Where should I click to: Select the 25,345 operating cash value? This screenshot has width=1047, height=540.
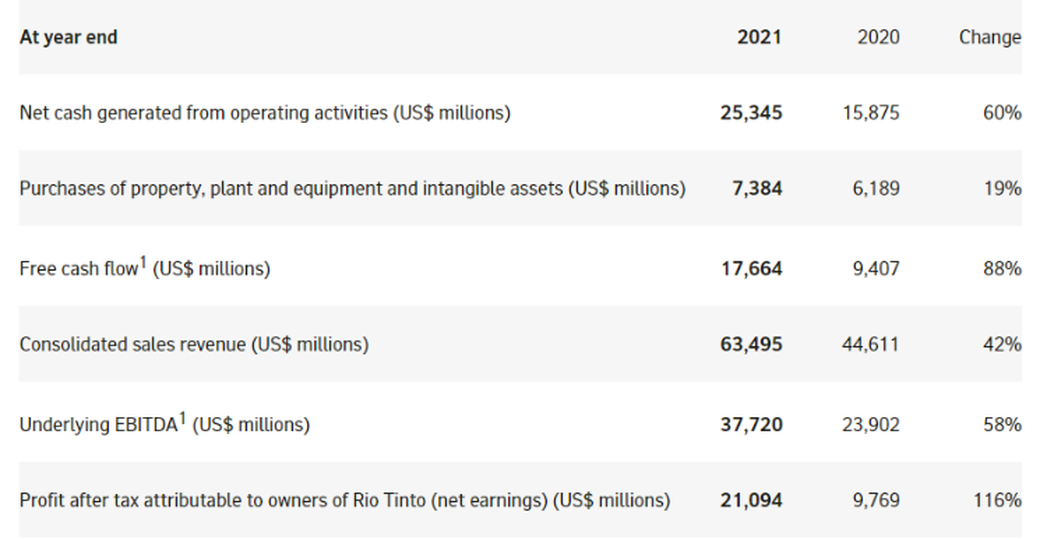tap(751, 113)
